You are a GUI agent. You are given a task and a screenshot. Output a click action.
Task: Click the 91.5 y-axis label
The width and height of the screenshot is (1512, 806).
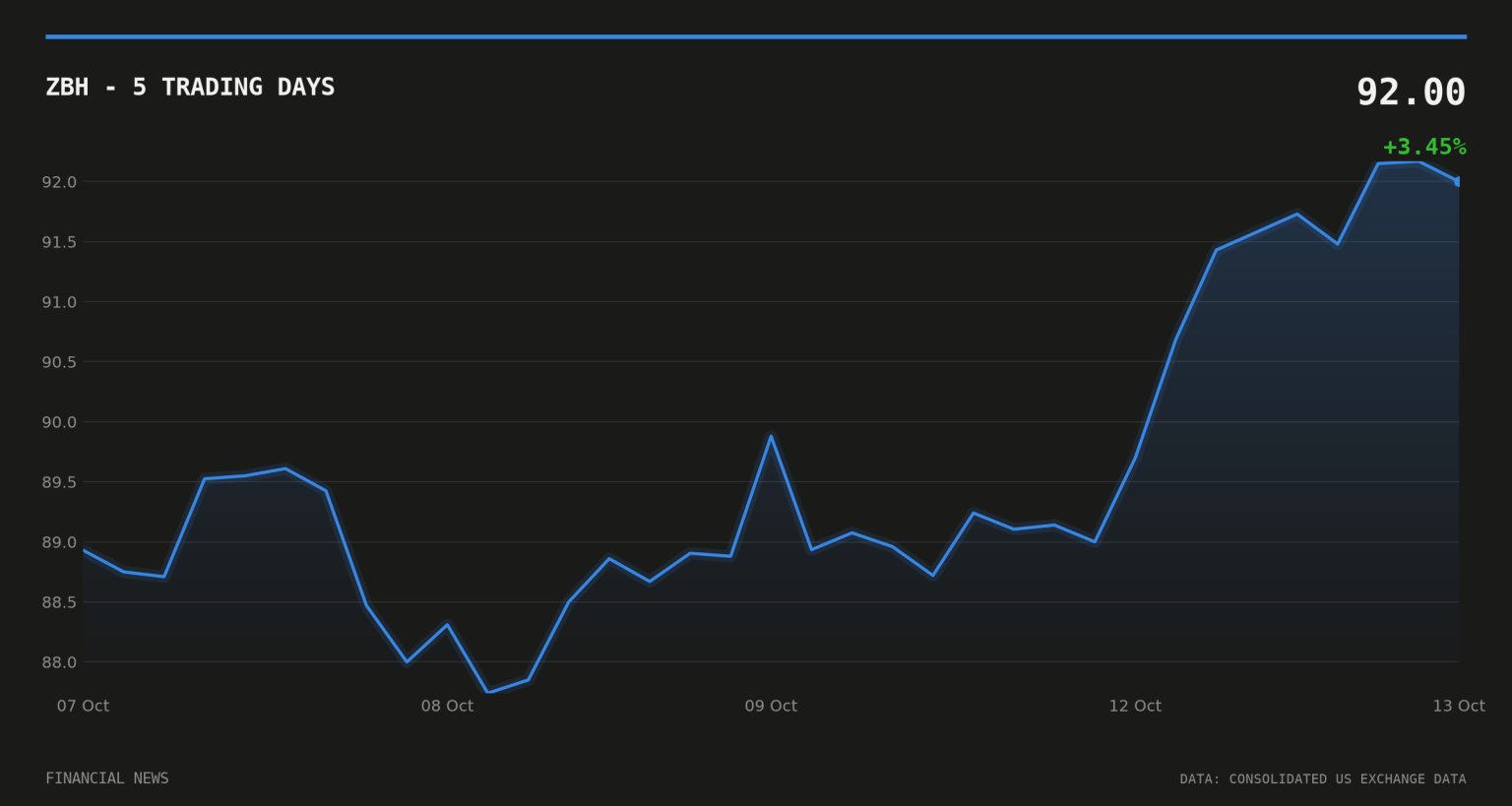[x=59, y=242]
